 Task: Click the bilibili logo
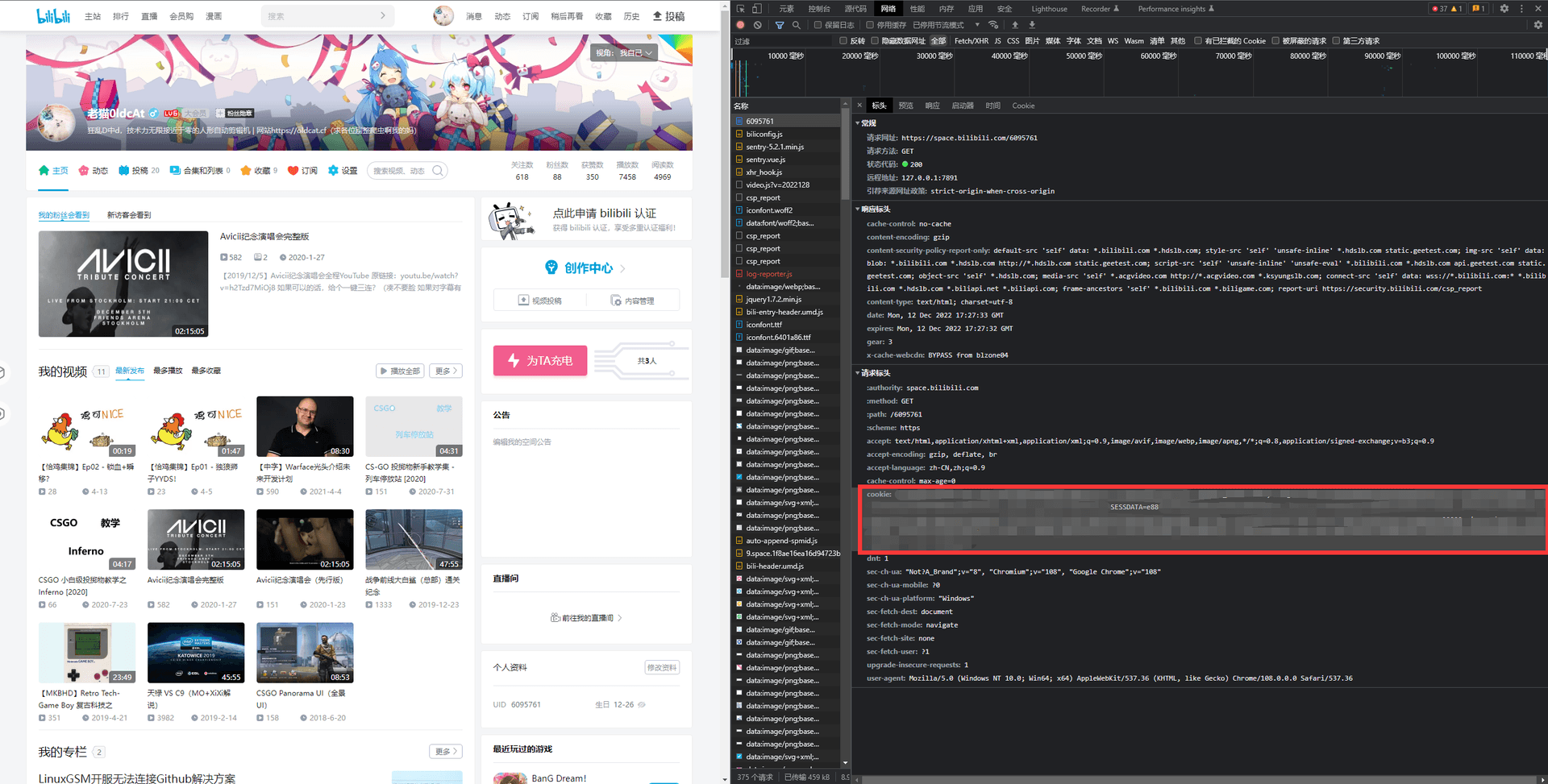pyautogui.click(x=53, y=15)
